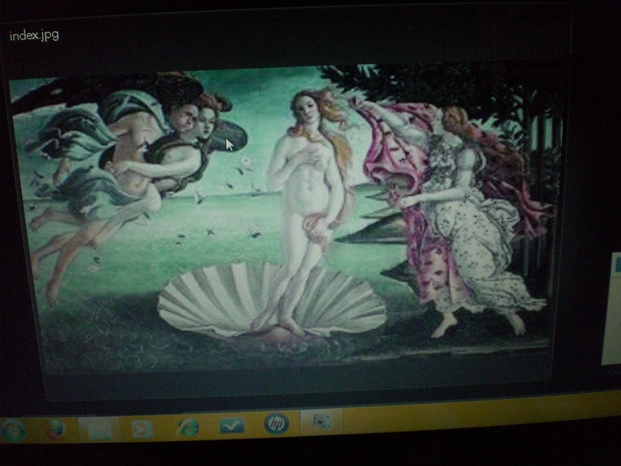Image resolution: width=621 pixels, height=466 pixels.
Task: Click the Birth of Venus image
Action: pyautogui.click(x=285, y=217)
